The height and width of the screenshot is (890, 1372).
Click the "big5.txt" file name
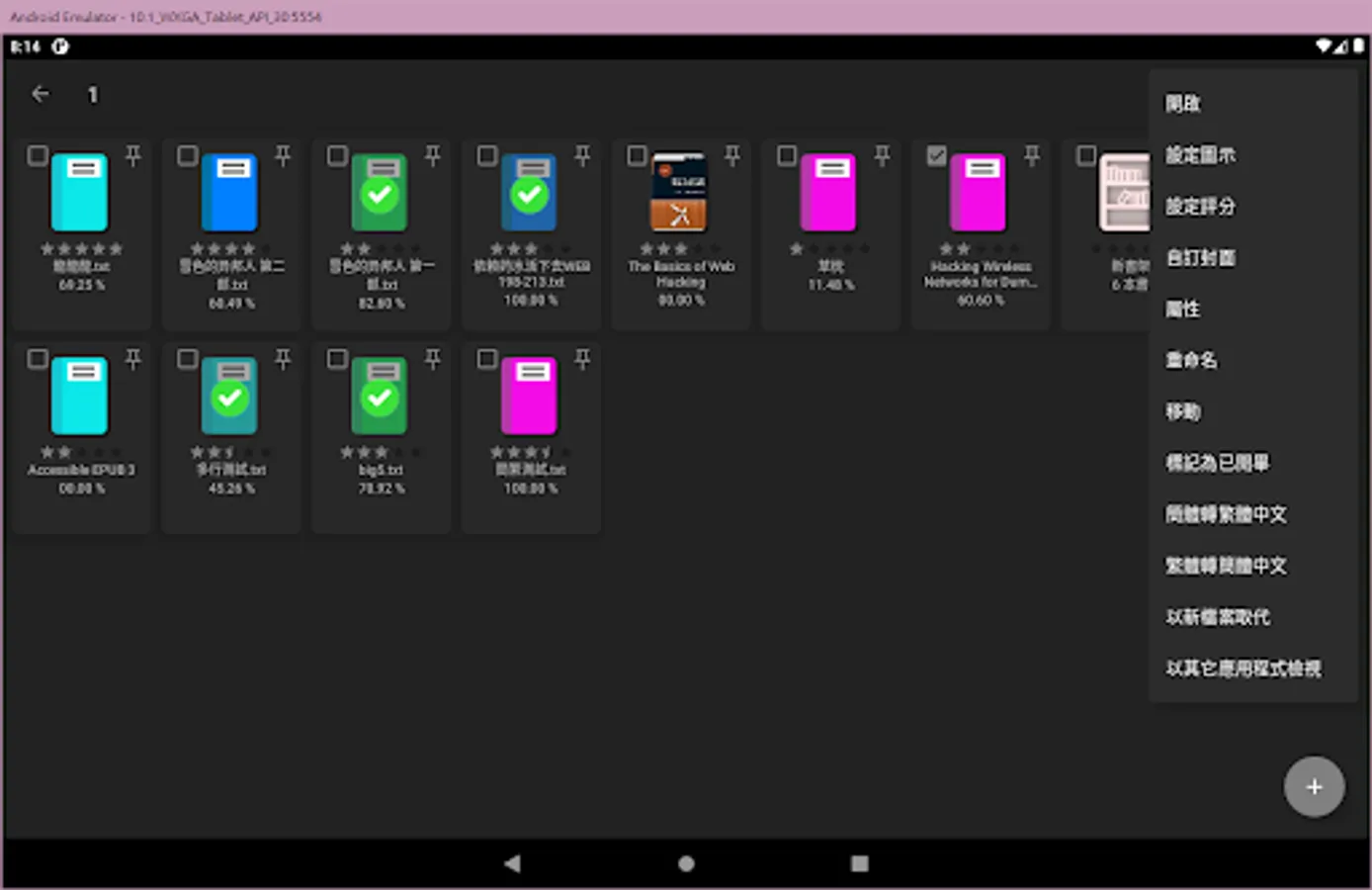tap(381, 470)
